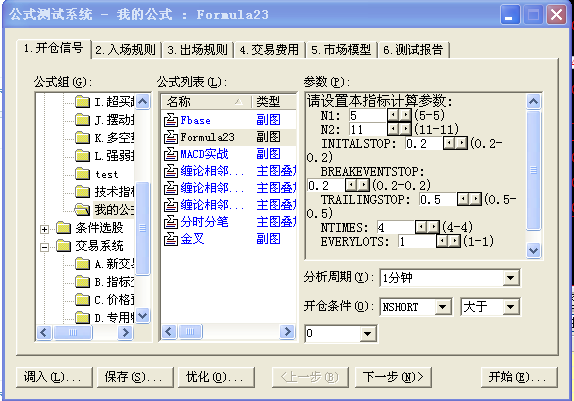Select the MACD实战 formula icon
Screen dimensions: 574x401
pyautogui.click(x=171, y=154)
